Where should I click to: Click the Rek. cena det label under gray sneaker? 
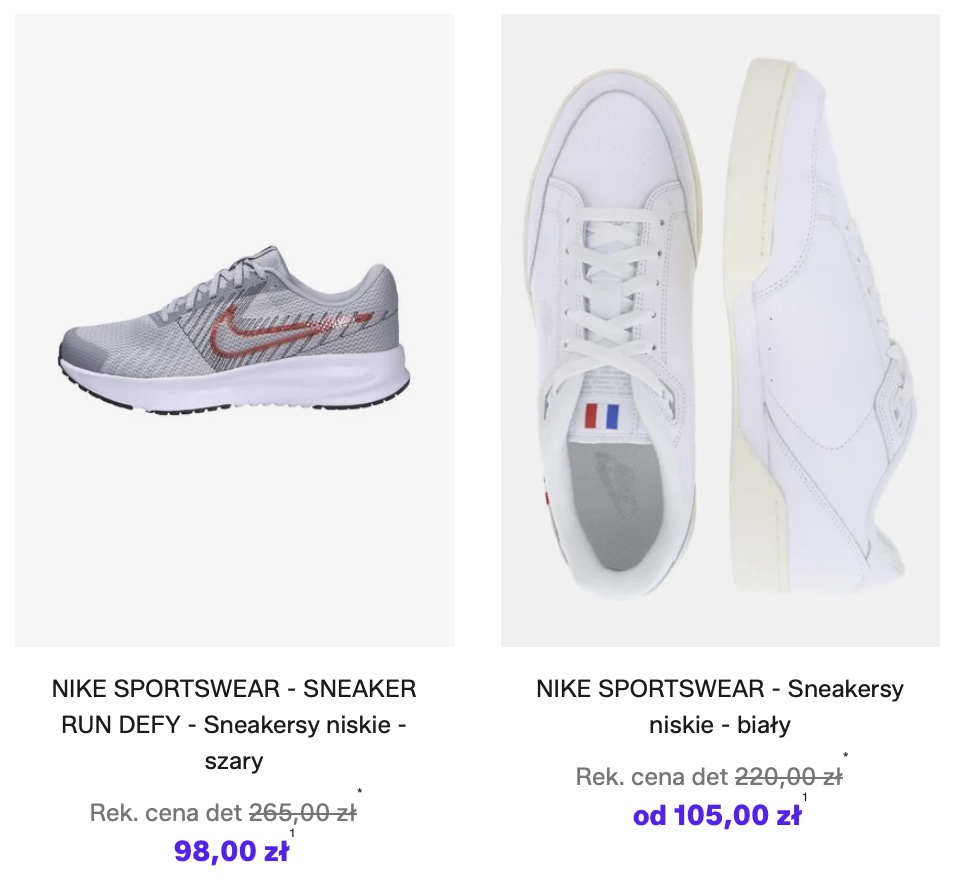(166, 813)
